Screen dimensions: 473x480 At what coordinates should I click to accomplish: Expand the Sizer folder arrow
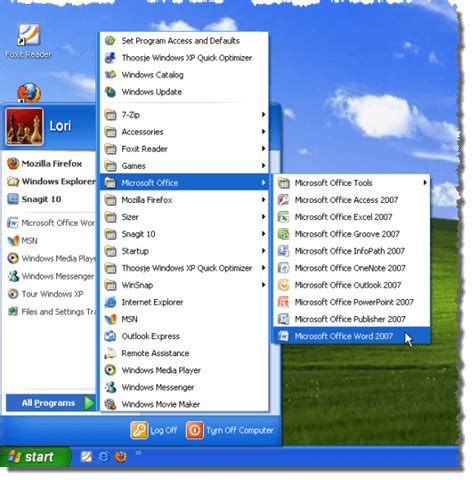tap(263, 217)
